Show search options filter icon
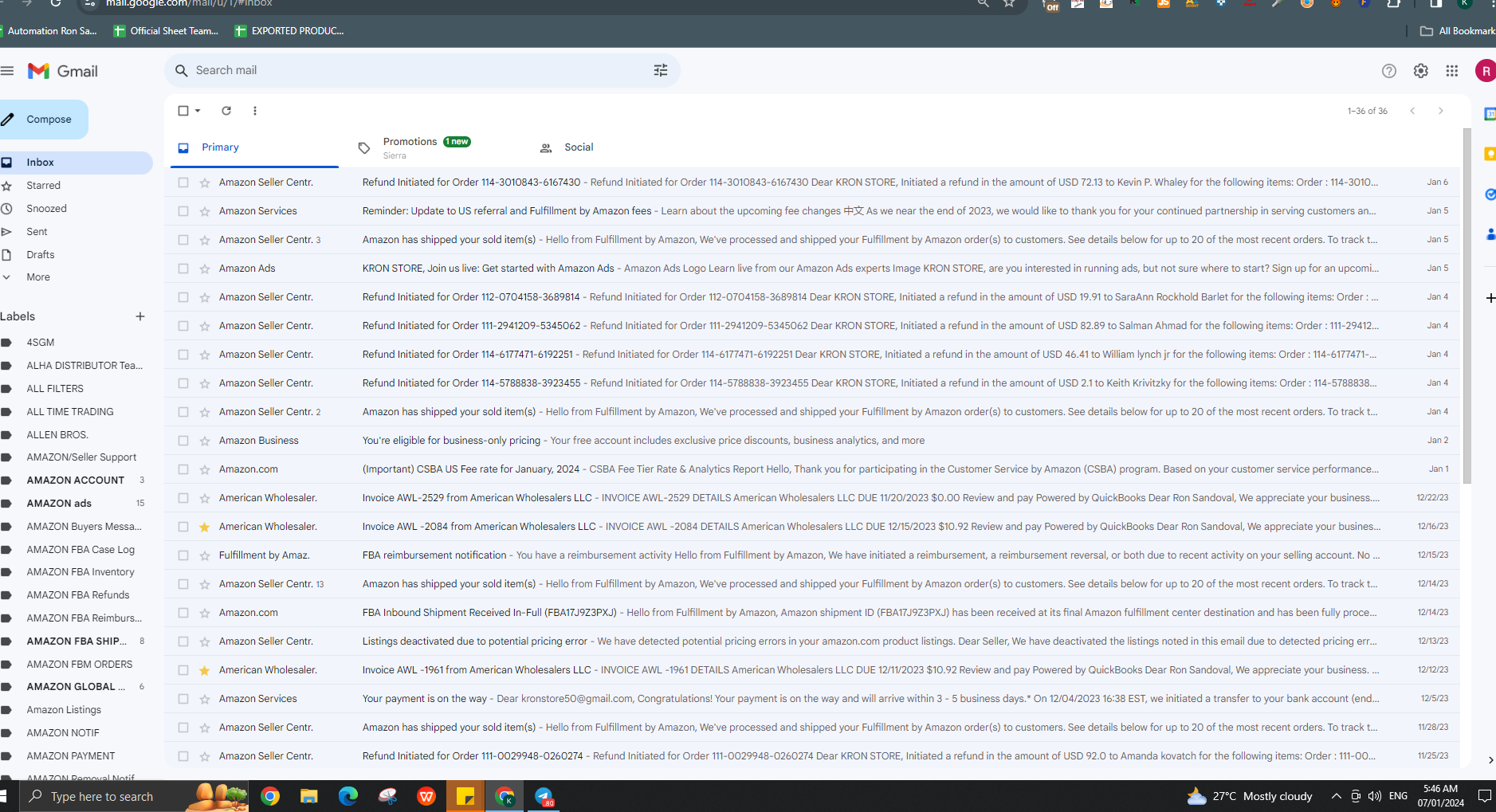 click(x=661, y=71)
